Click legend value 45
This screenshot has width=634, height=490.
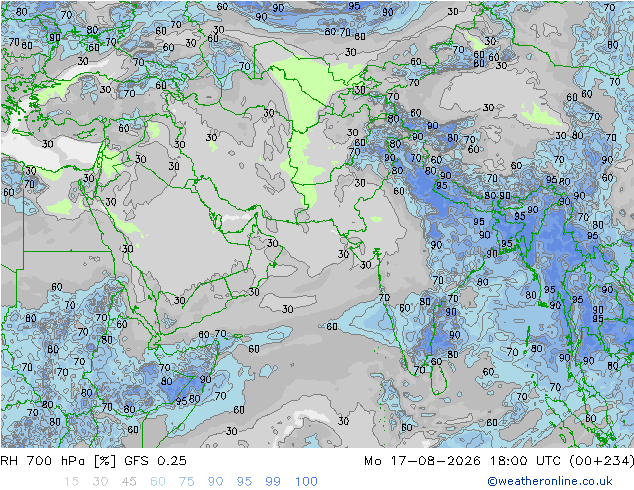pos(129,482)
